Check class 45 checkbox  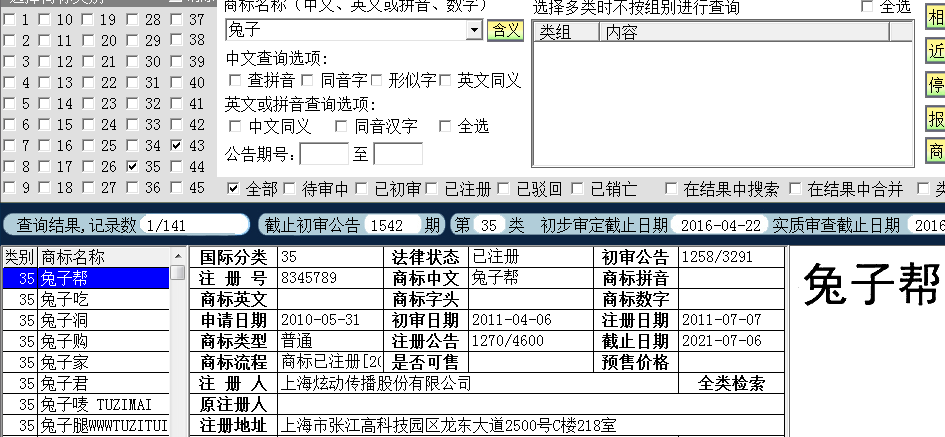point(176,187)
